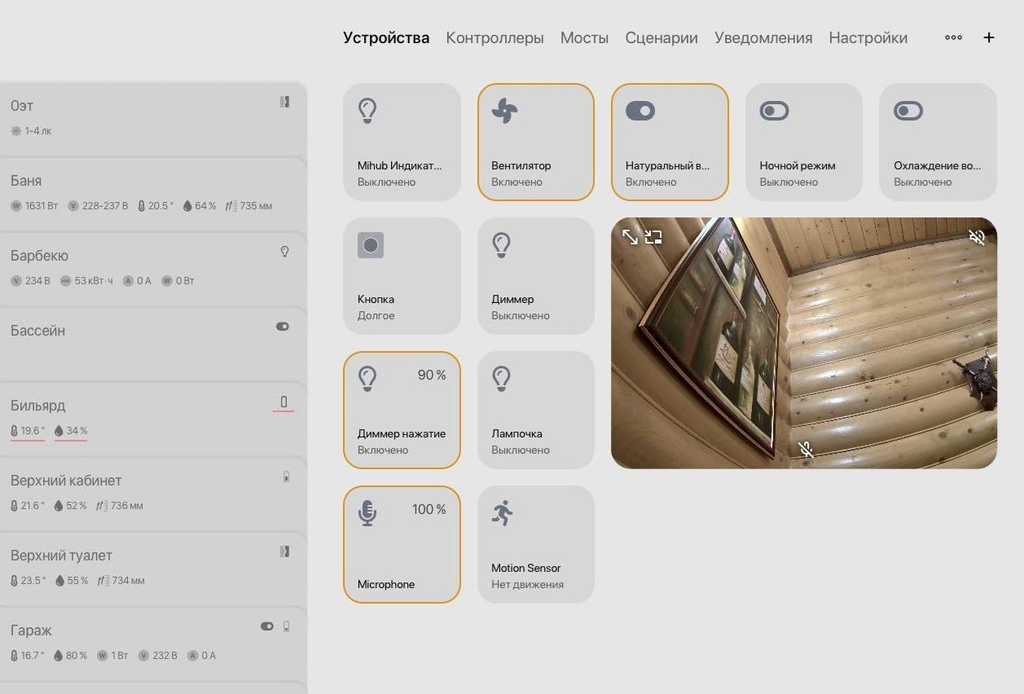Click the Баня 64 % humidity

tap(199, 206)
